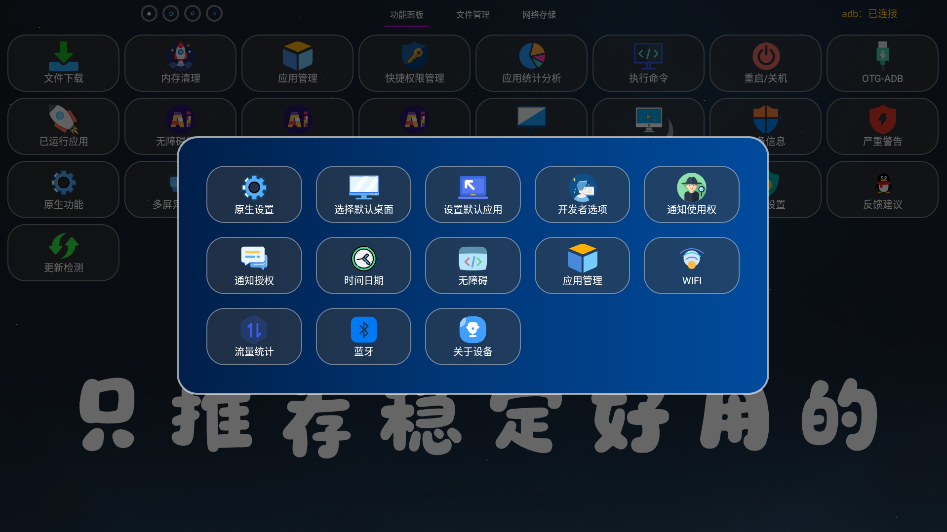Open the WIFI settings tile

(692, 266)
